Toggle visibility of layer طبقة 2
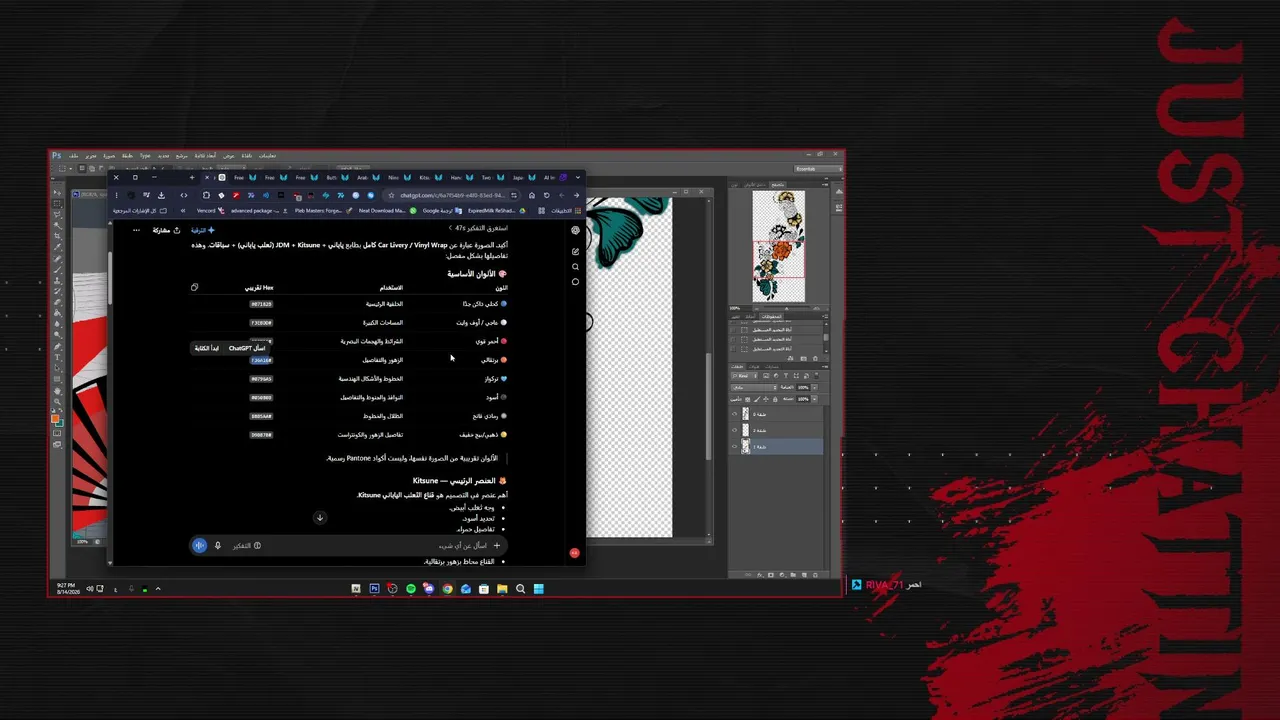This screenshot has width=1280, height=720. point(735,430)
